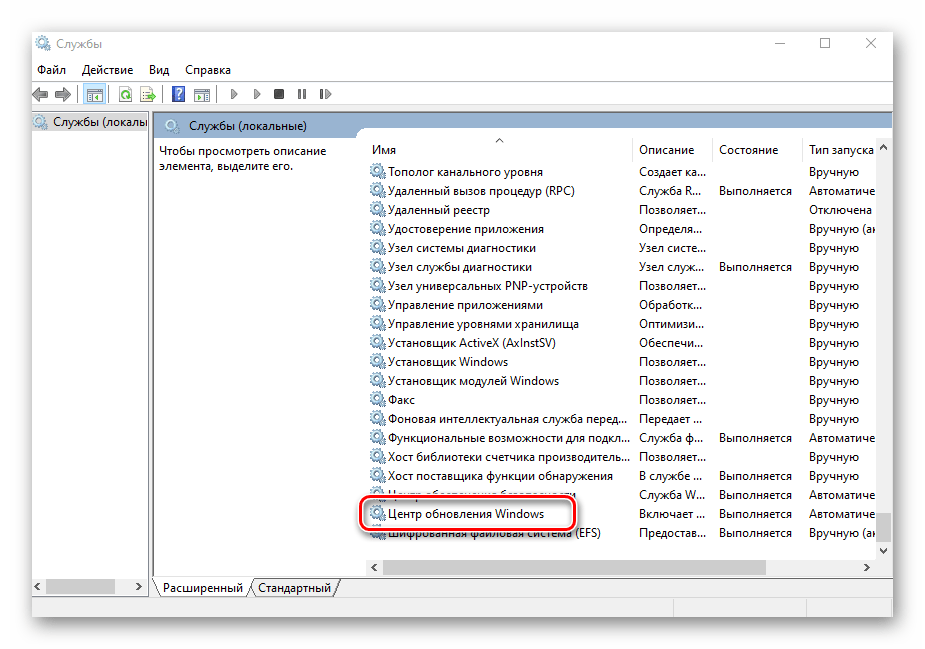Click the Forward arrow in the toolbar
The width and height of the screenshot is (925, 649).
(x=63, y=94)
